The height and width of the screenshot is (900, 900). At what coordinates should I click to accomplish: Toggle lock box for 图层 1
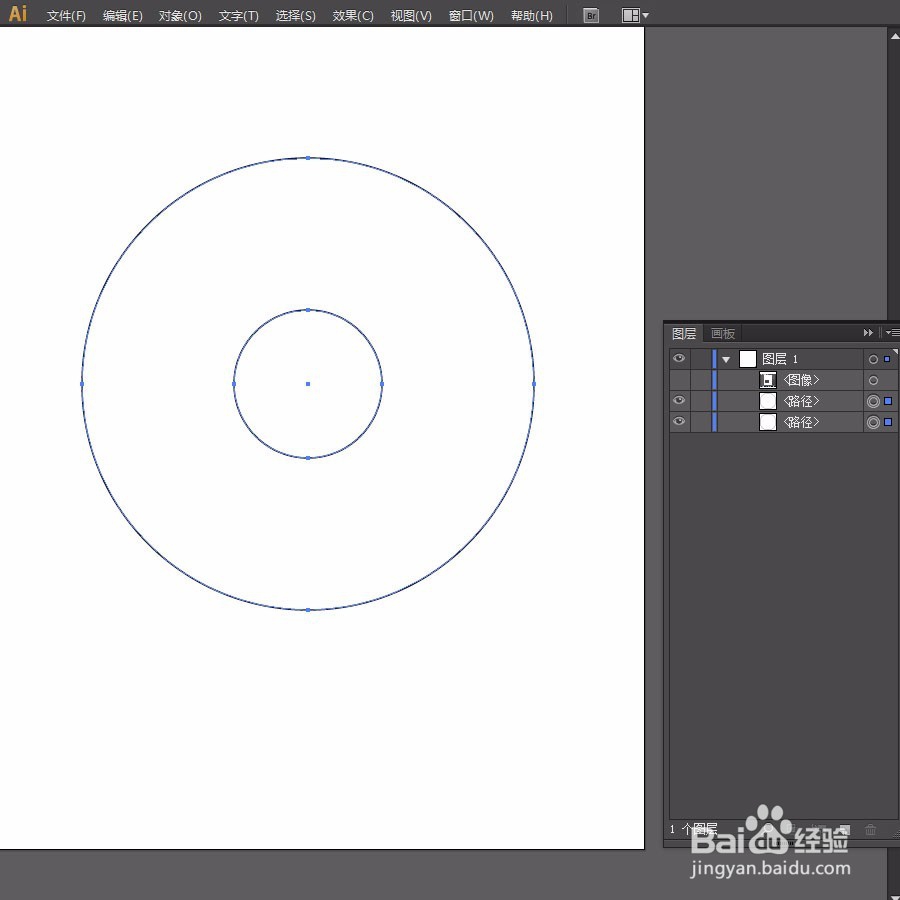click(701, 359)
